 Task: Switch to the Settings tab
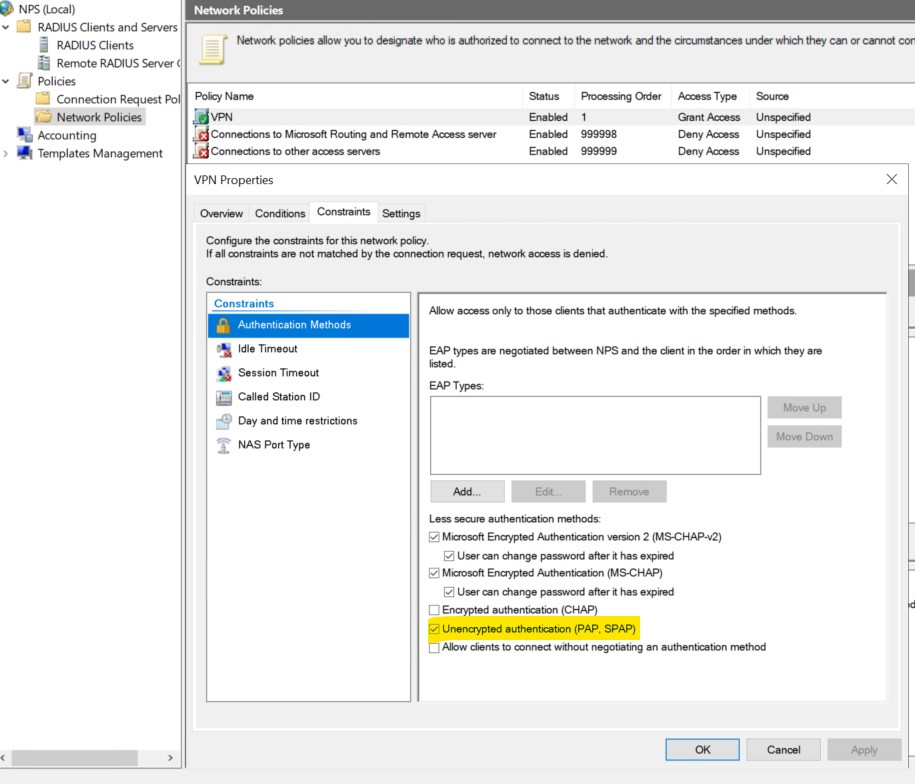tap(401, 214)
